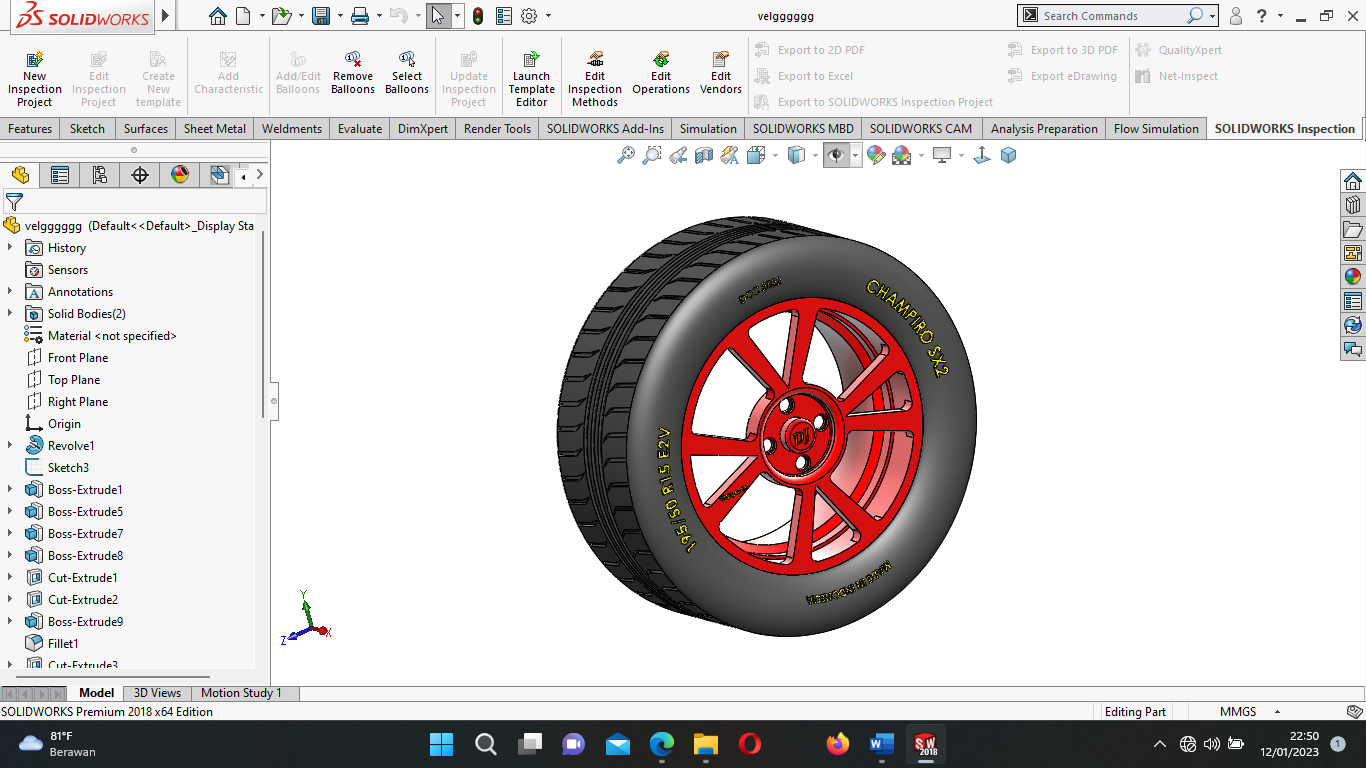
Task: Open Windows Start menu
Action: point(441,744)
